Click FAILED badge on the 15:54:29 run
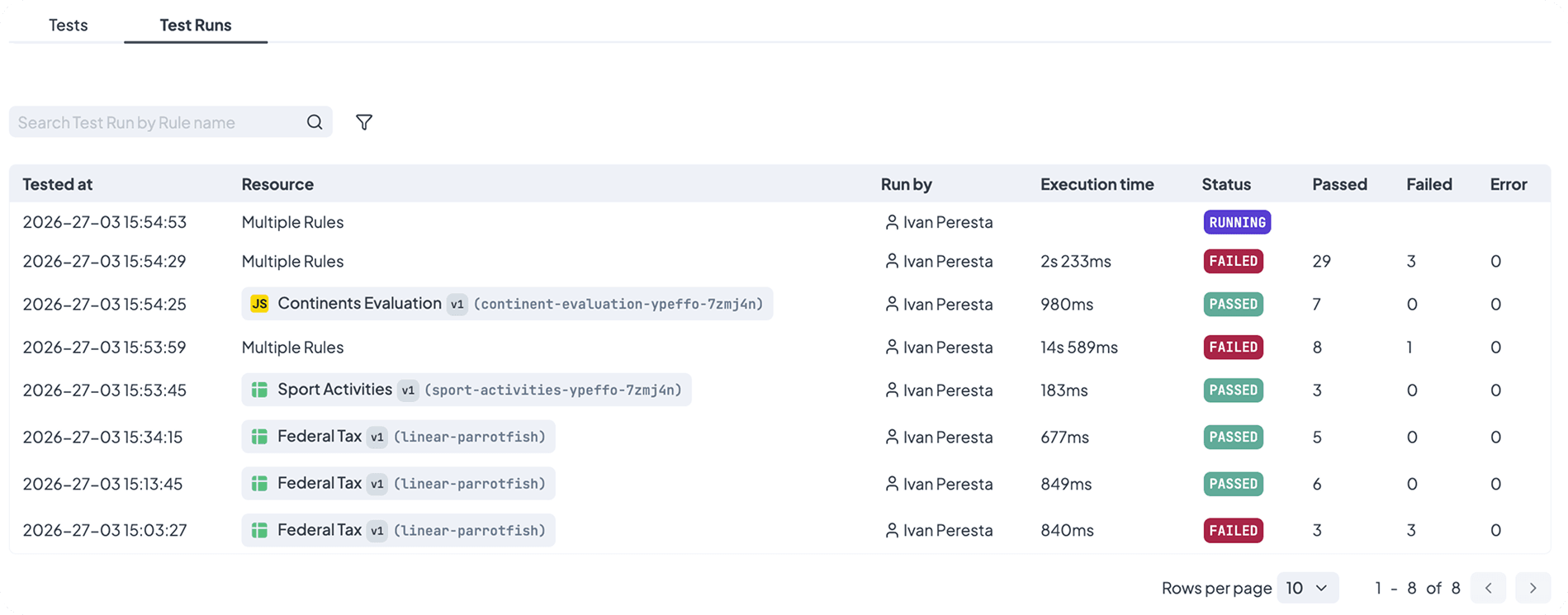1568x615 pixels. 1233,261
